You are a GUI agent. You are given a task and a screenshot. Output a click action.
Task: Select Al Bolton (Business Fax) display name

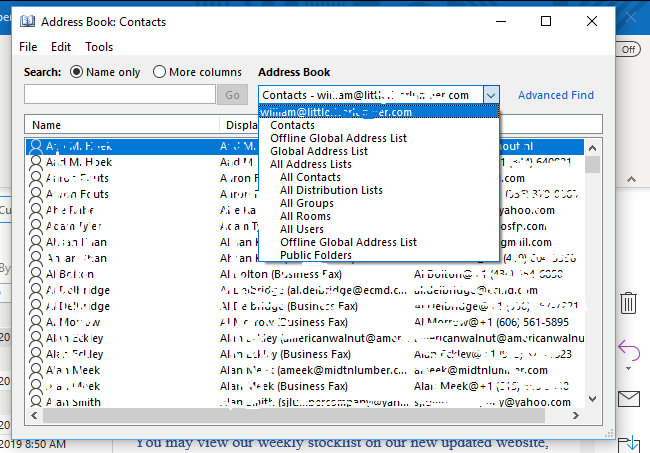click(281, 274)
